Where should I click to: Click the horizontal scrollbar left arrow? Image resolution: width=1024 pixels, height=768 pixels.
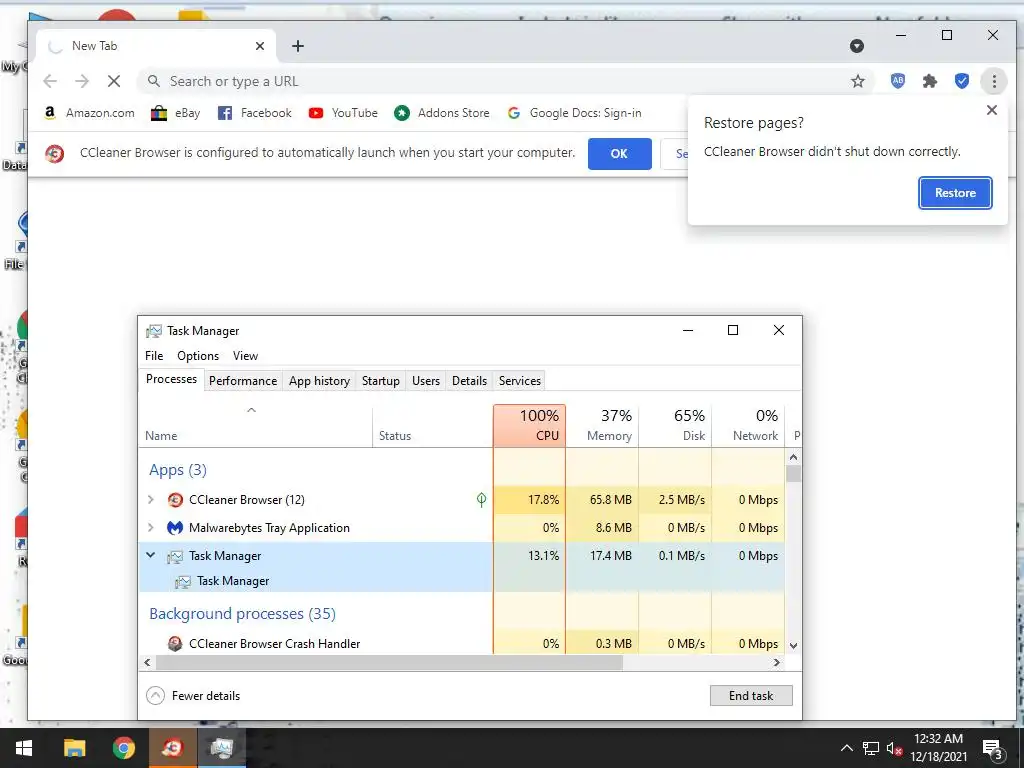(147, 662)
